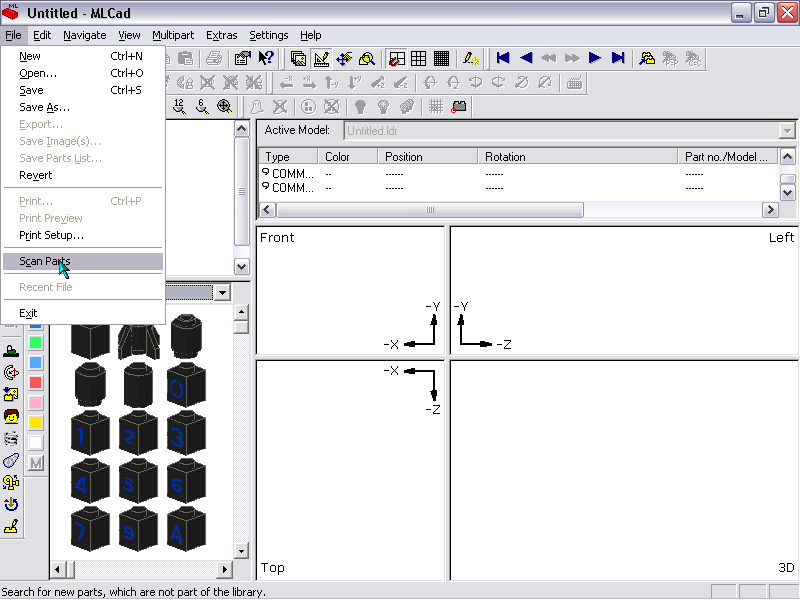Activate edit mode ruler icon

321,59
